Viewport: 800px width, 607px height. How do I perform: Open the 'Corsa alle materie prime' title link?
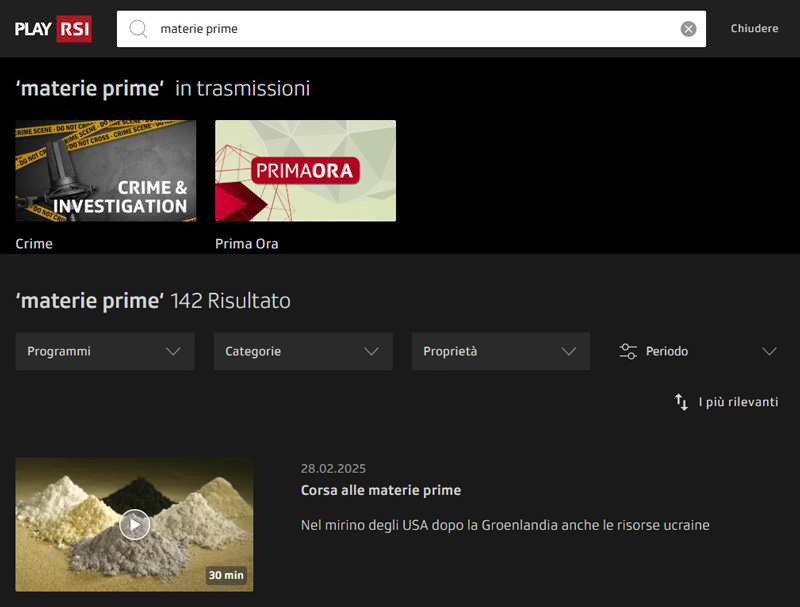click(x=381, y=490)
